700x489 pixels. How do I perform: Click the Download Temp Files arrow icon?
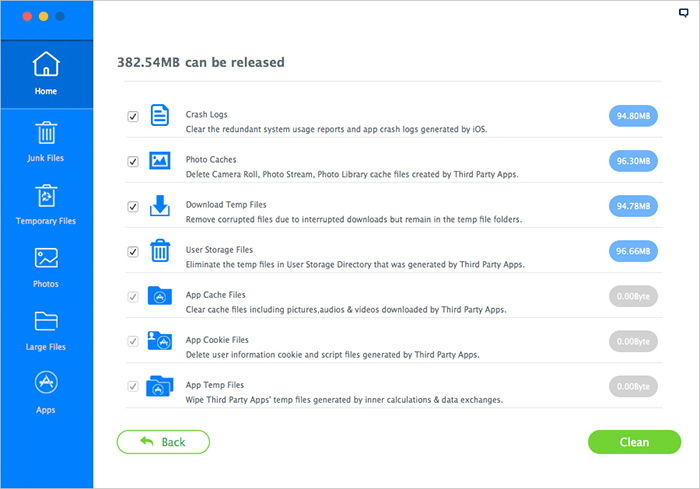tap(160, 205)
